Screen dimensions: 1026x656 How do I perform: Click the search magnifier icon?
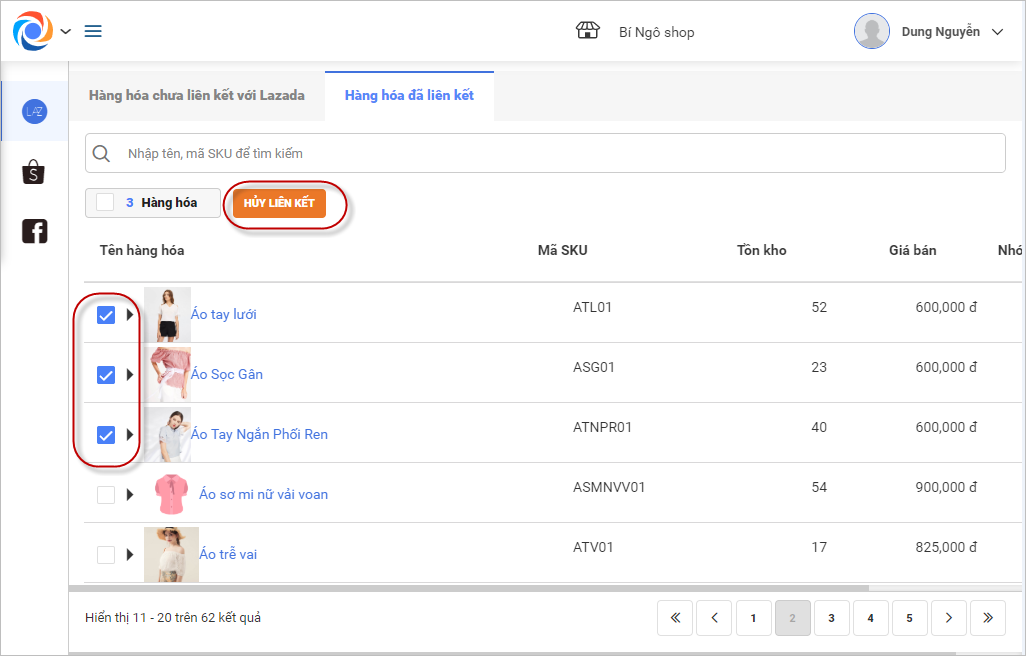coord(101,154)
